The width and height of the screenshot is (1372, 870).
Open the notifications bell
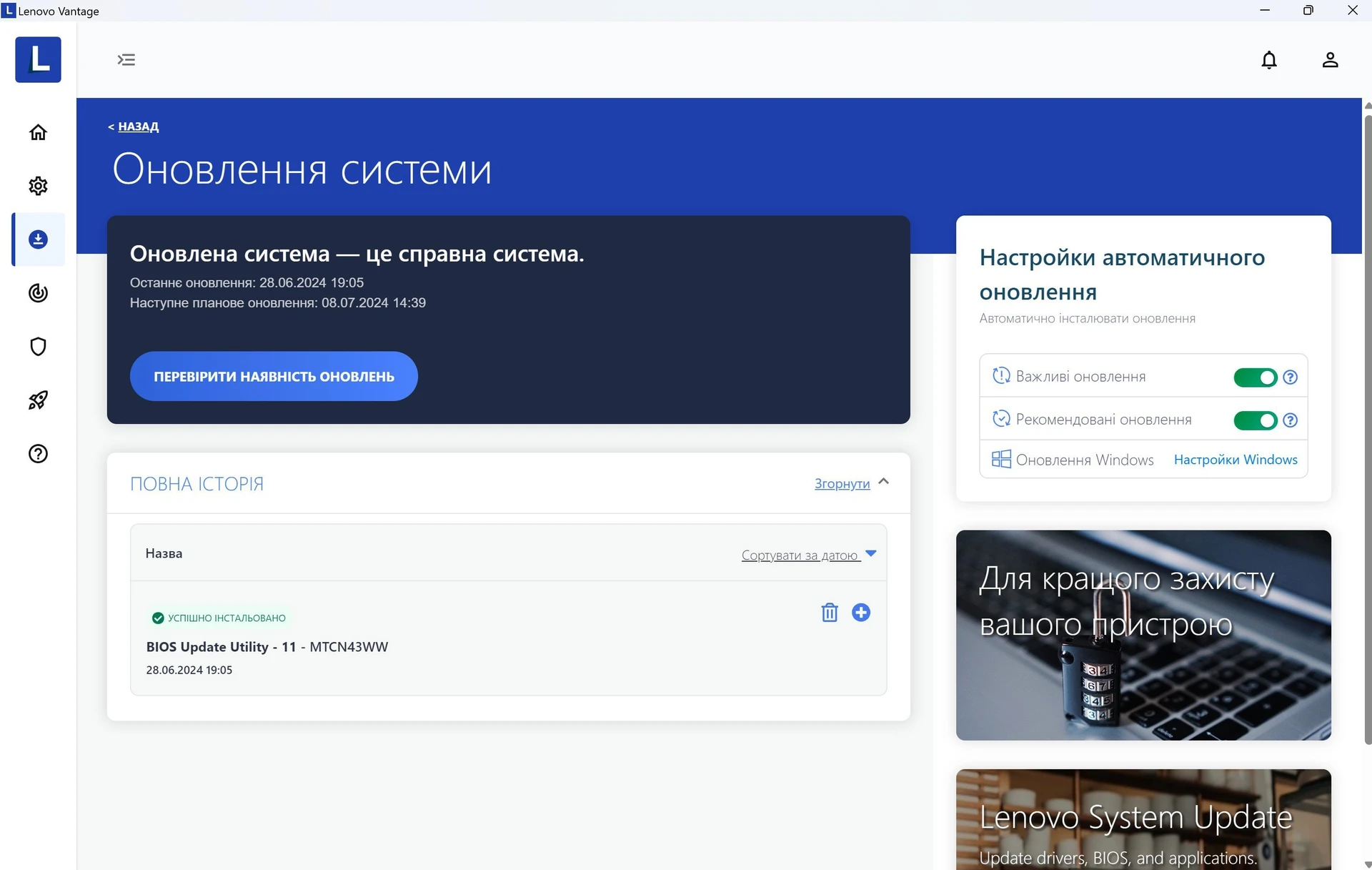(1269, 59)
